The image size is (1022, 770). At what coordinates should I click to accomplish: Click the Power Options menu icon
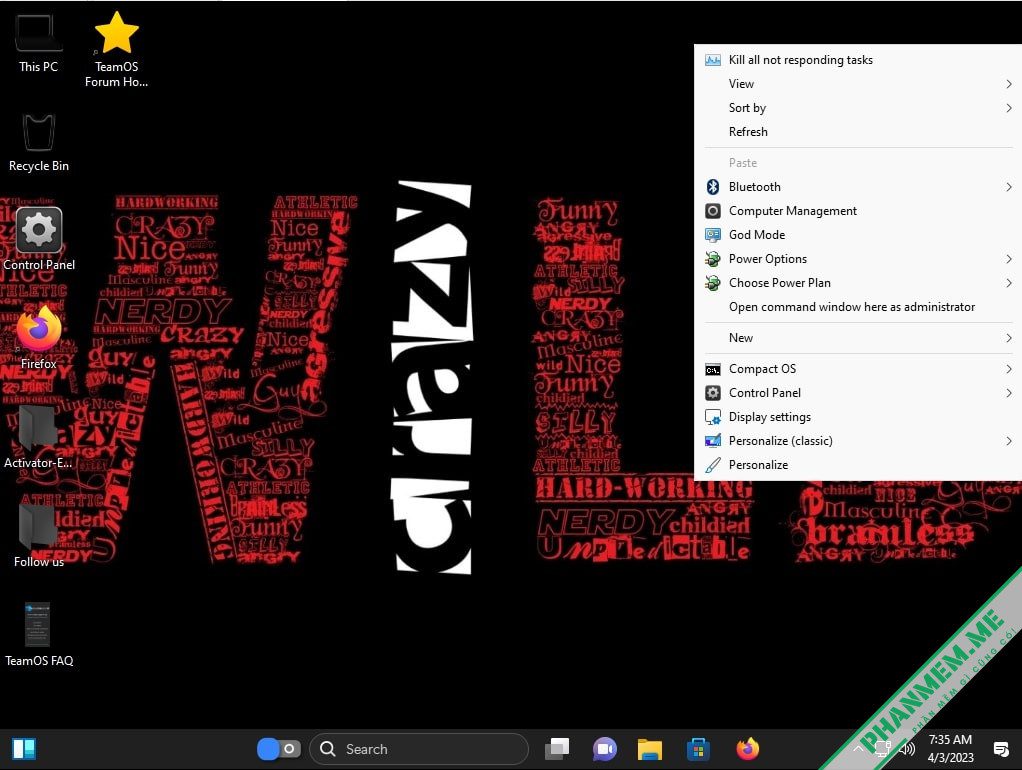[x=713, y=259]
